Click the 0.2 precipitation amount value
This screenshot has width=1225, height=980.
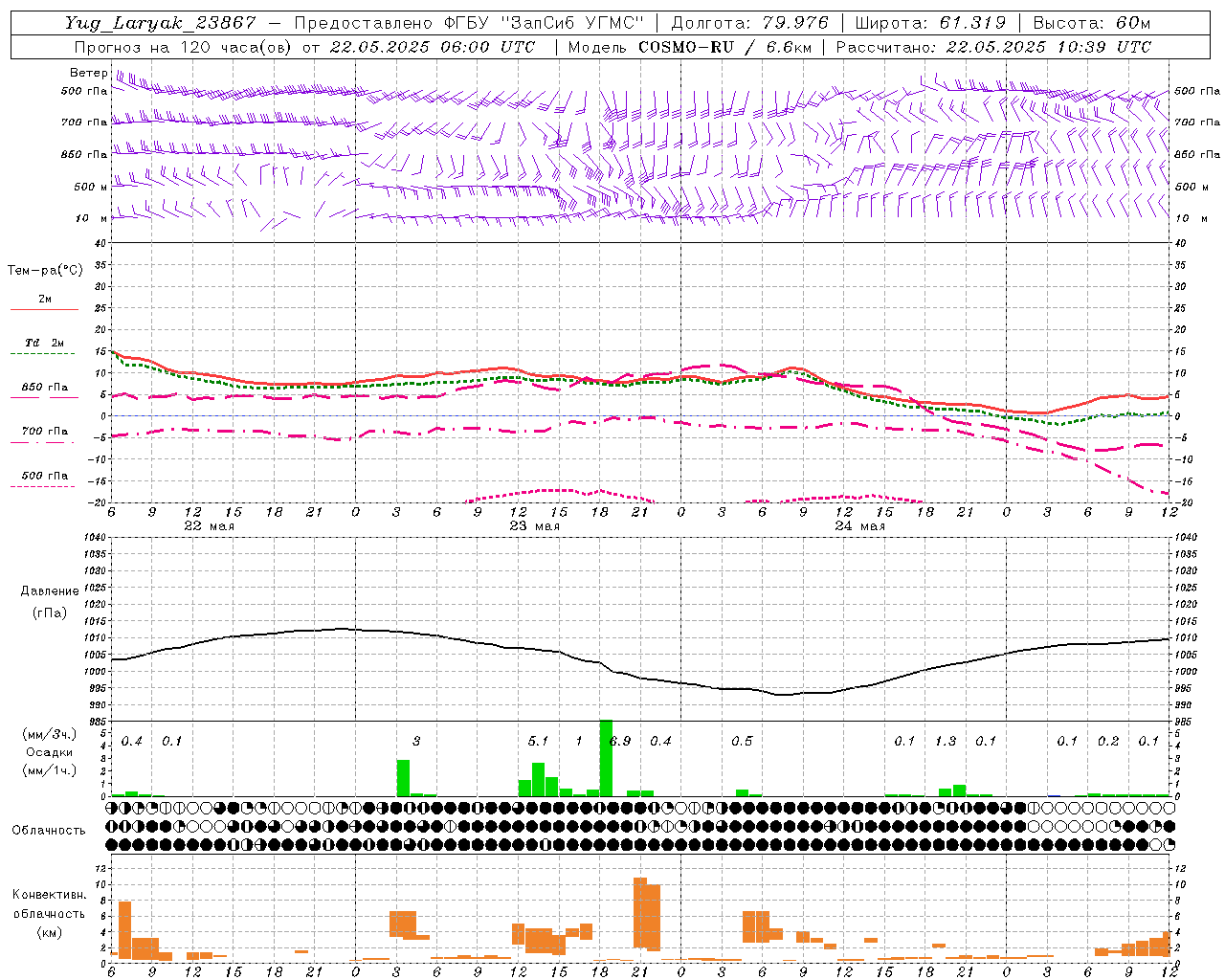coord(1108,741)
